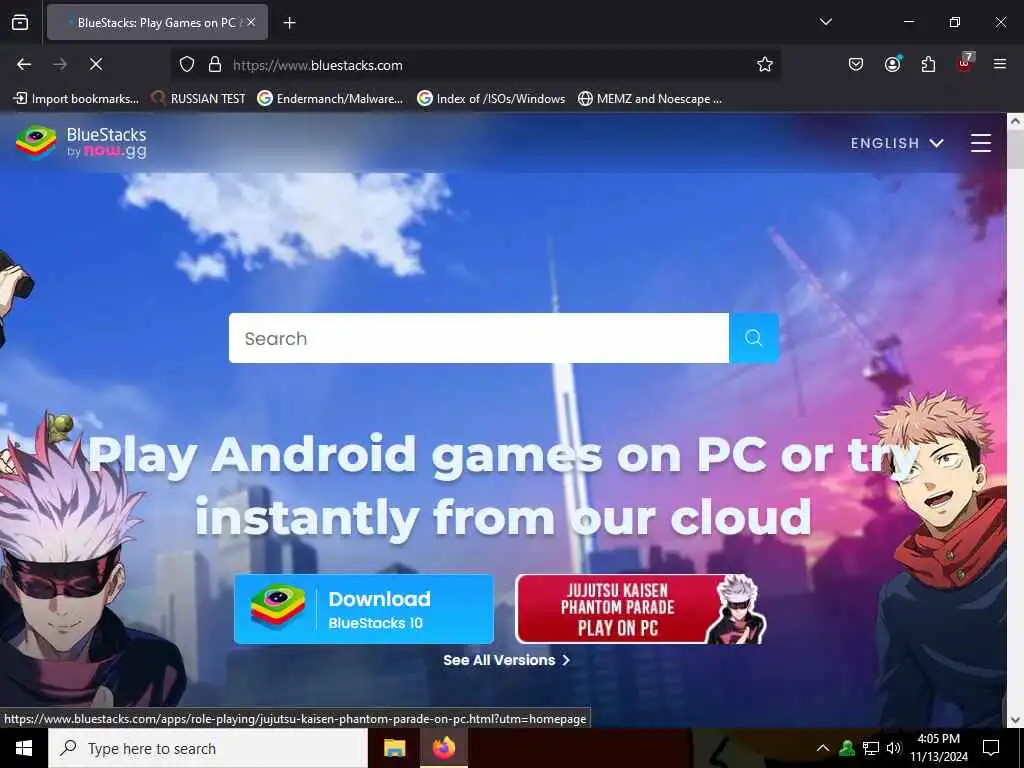Click into the site Search field
The width and height of the screenshot is (1024, 768).
479,338
